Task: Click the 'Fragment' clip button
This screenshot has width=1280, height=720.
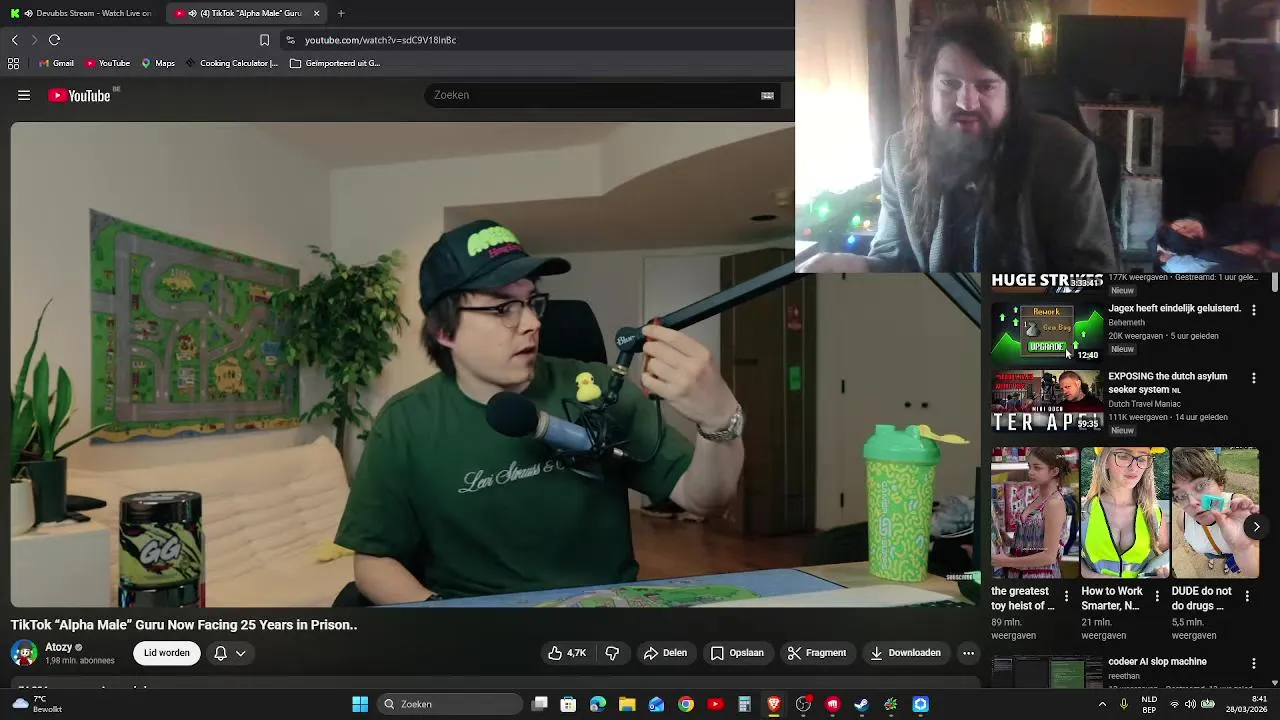Action: click(x=816, y=653)
